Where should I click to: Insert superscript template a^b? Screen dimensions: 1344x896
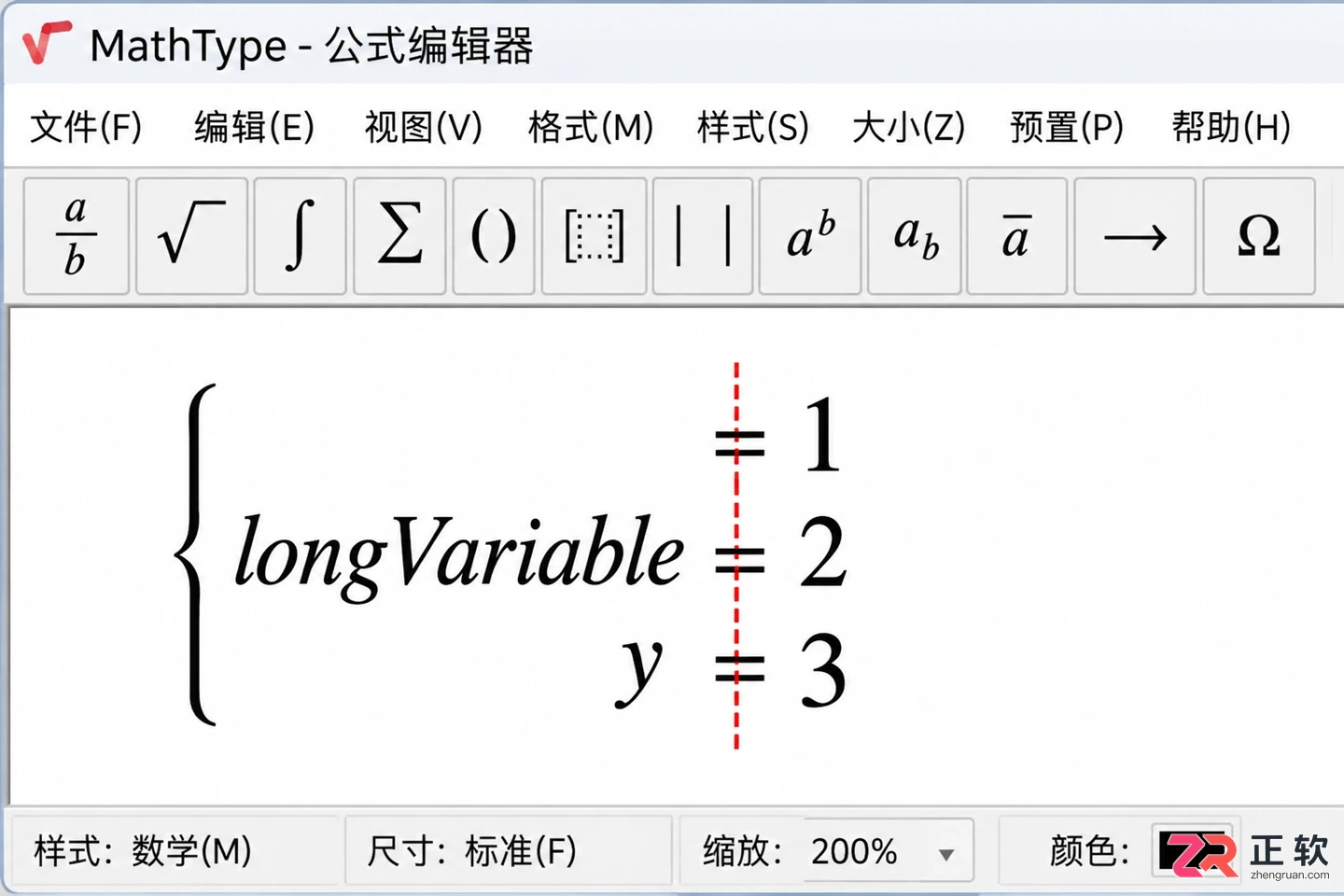[810, 236]
